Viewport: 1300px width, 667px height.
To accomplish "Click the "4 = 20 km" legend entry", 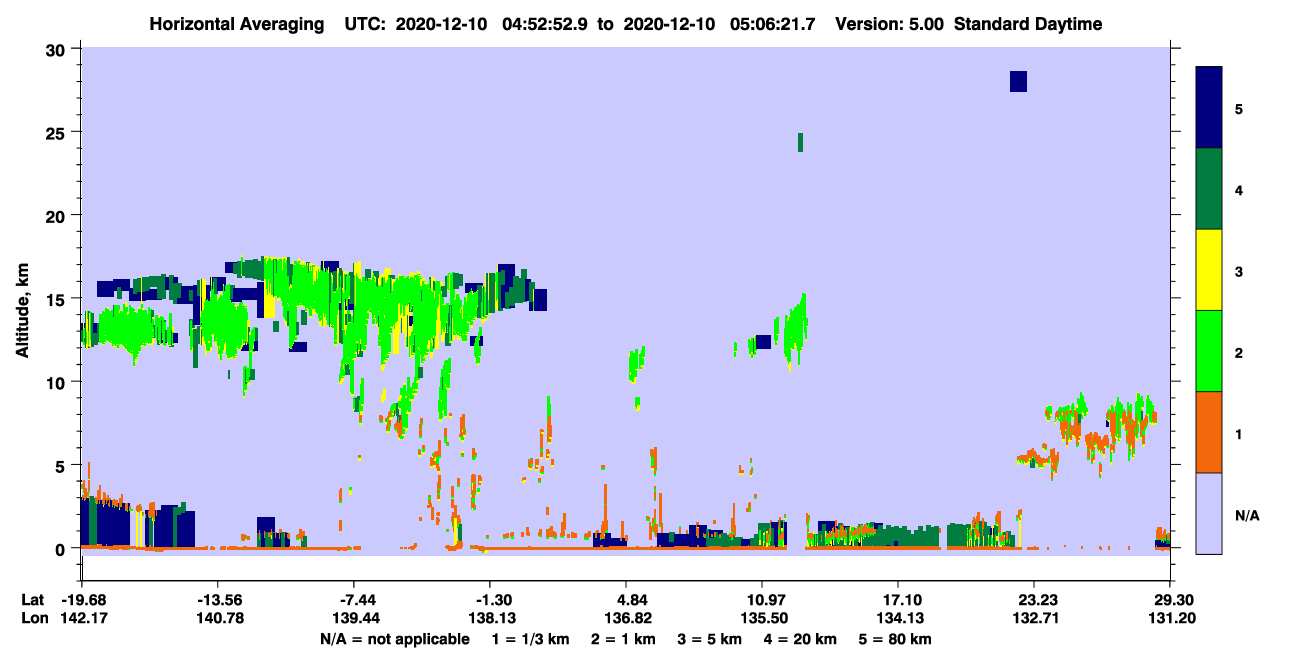I will tap(798, 639).
